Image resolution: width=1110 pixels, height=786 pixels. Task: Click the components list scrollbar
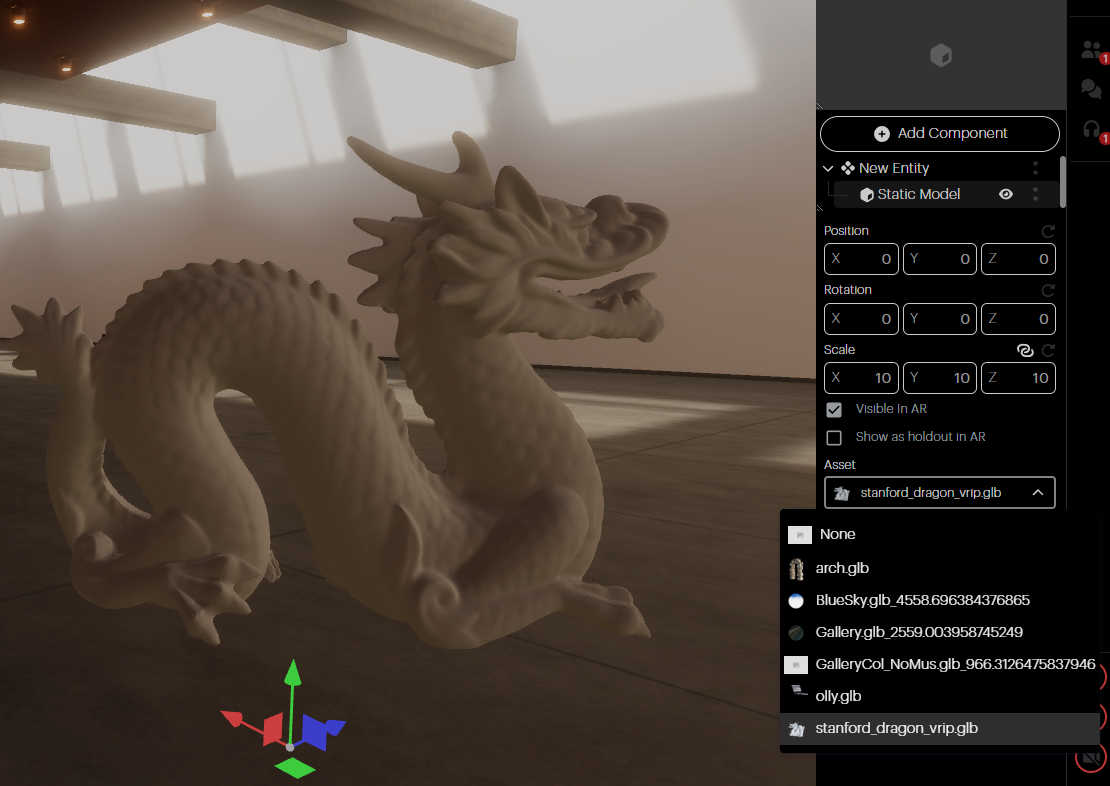tap(1062, 182)
